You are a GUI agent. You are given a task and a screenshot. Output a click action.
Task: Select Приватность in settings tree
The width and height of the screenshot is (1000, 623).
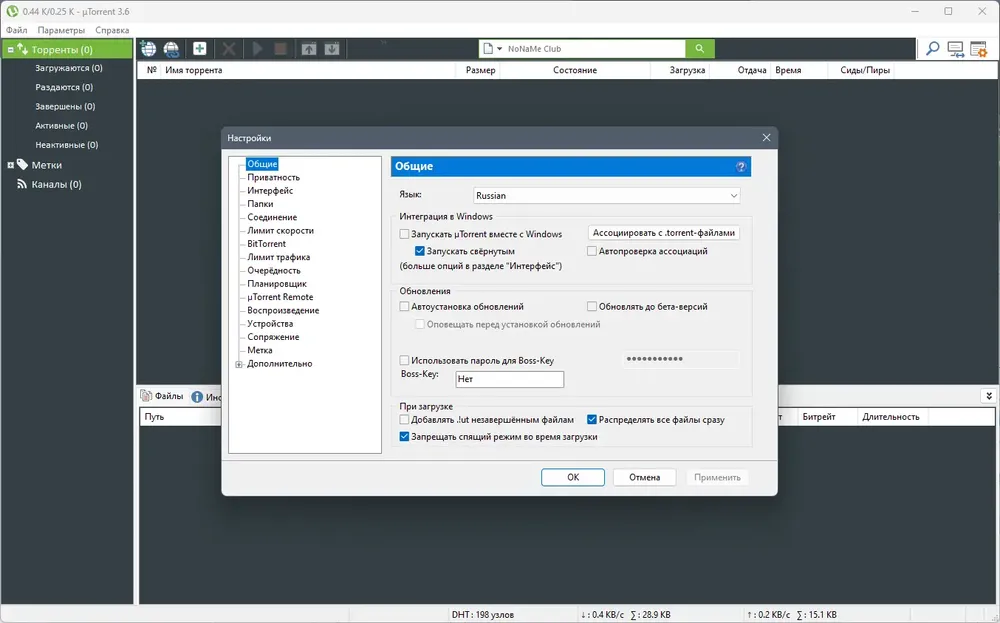pos(273,177)
